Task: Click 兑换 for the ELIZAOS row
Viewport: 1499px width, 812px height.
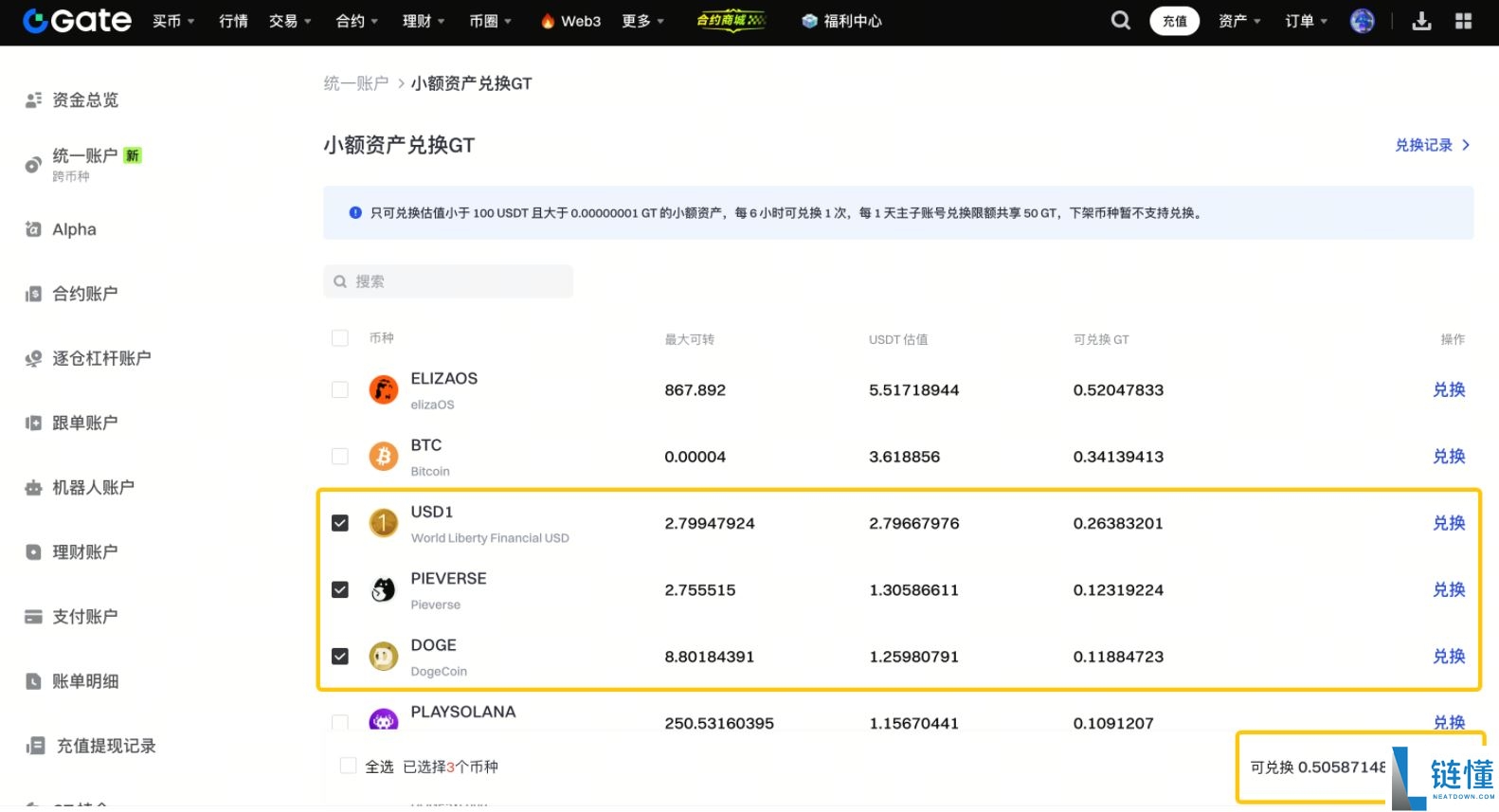Action: click(1449, 389)
